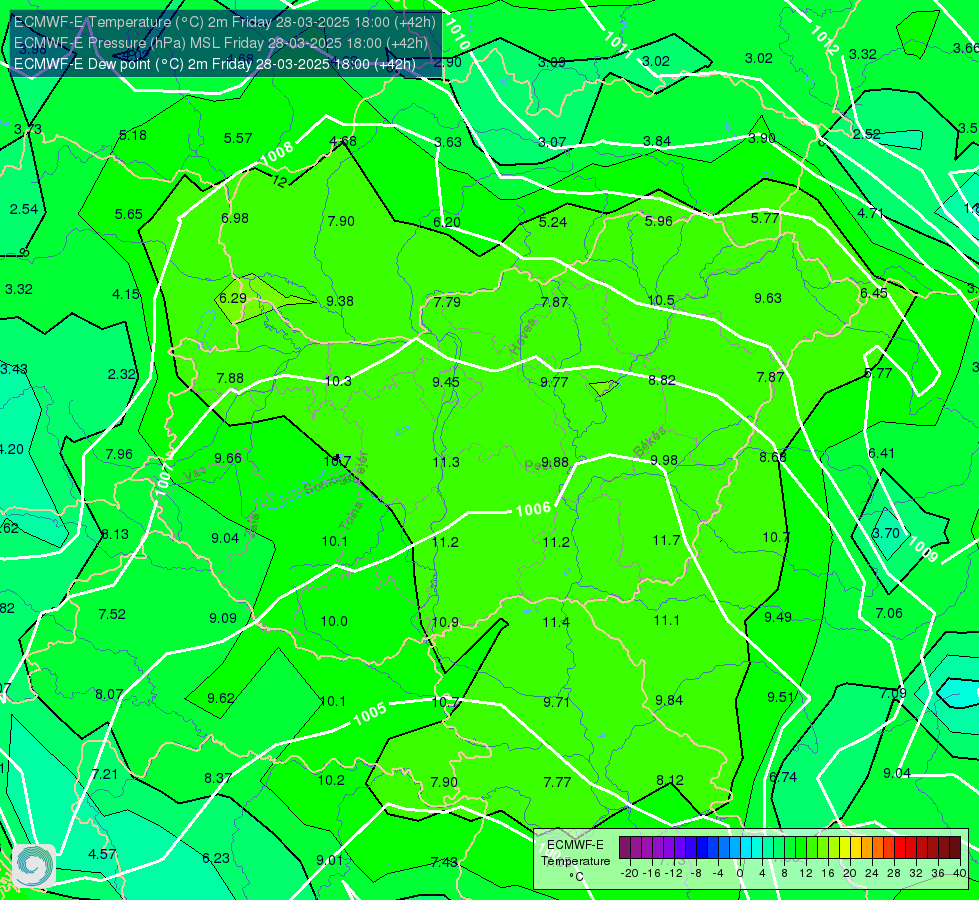The height and width of the screenshot is (900, 979).
Task: Click the 2.54 temperature value
Action: [x=24, y=209]
